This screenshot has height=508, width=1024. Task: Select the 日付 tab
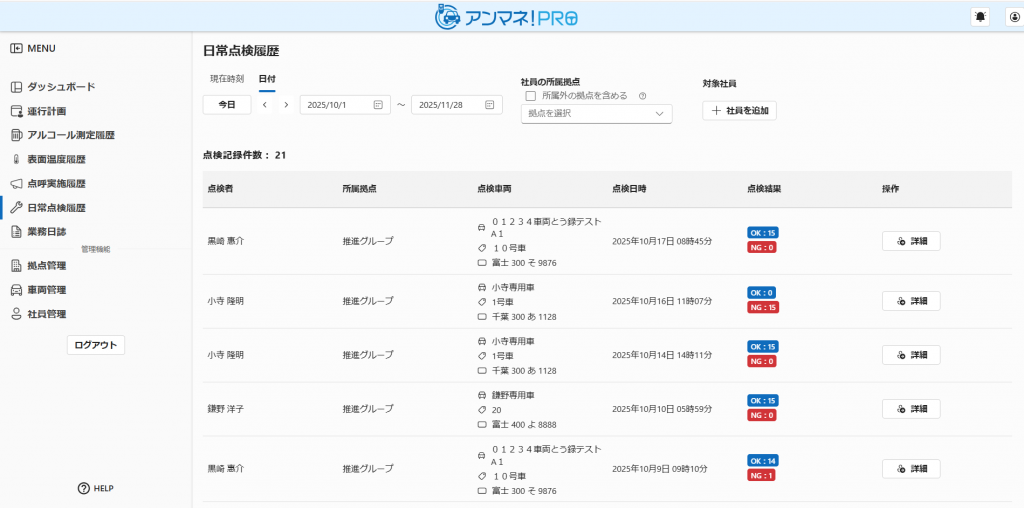(x=267, y=78)
